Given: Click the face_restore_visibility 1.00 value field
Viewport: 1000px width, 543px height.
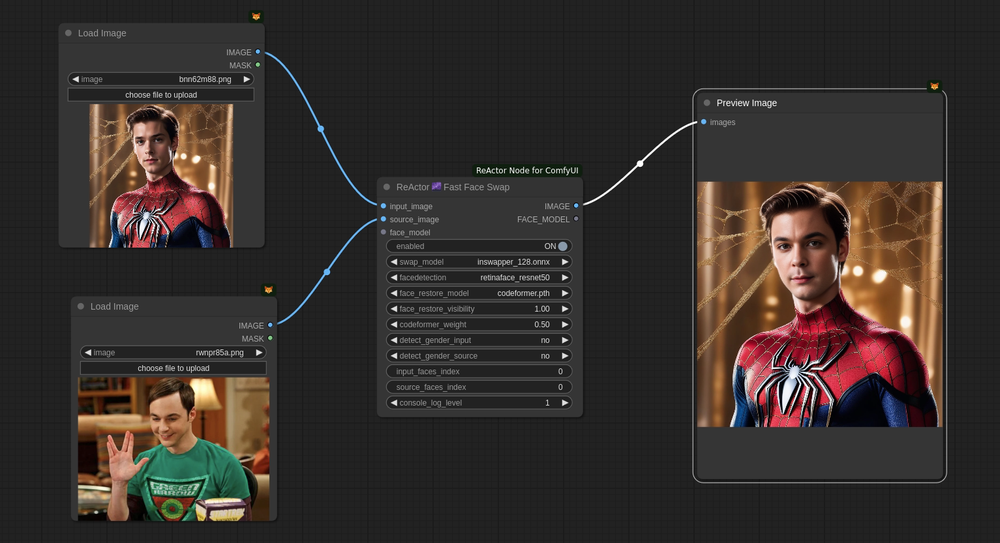Looking at the screenshot, I should 480,309.
